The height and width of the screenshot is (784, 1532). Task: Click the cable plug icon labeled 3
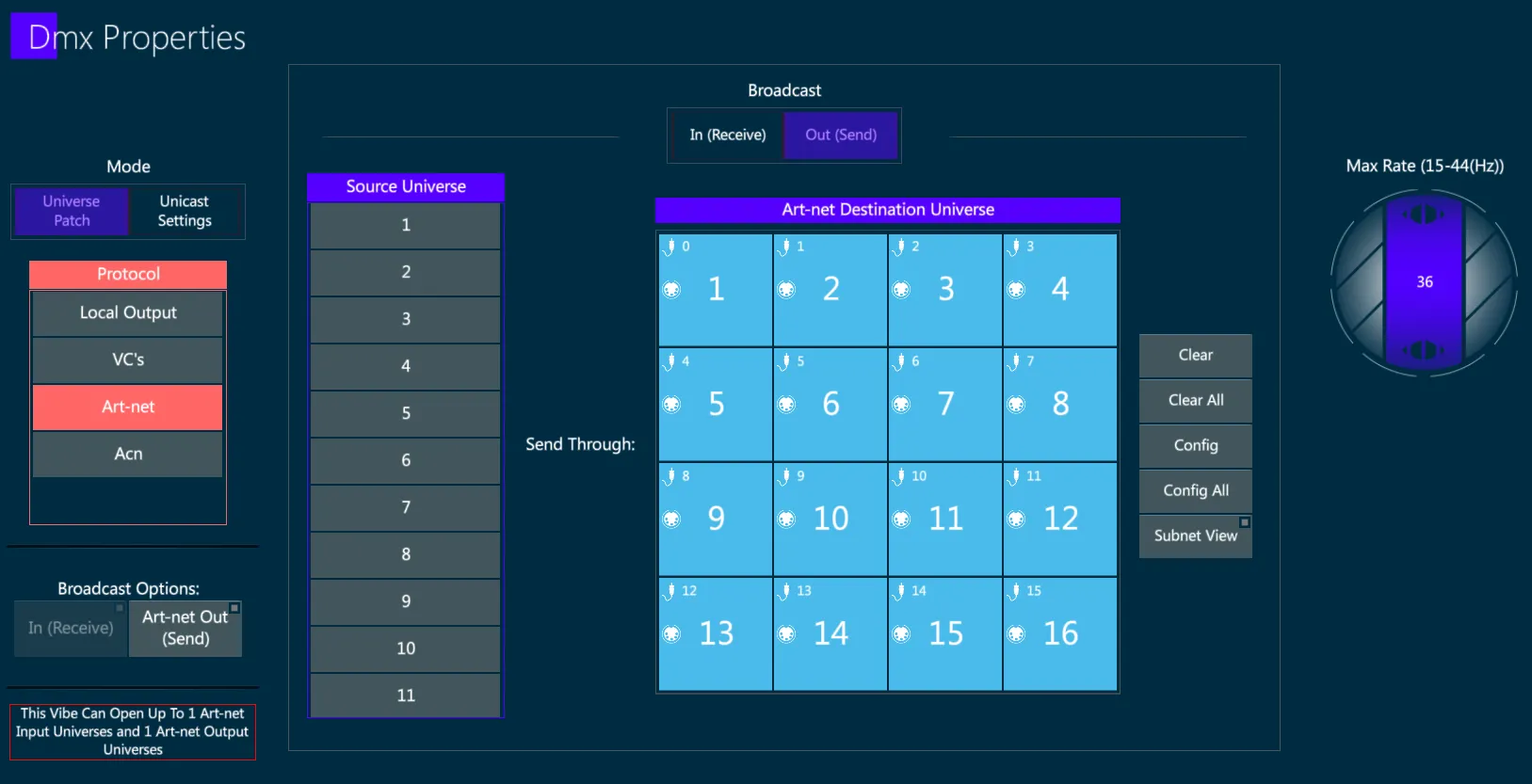tap(1014, 248)
